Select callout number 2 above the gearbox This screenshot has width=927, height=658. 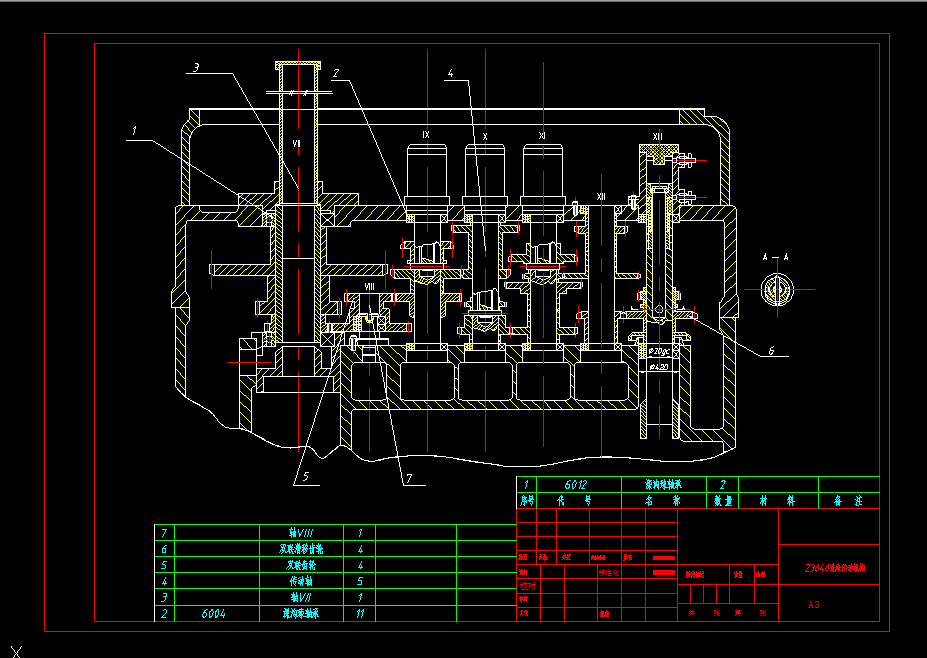[x=336, y=73]
